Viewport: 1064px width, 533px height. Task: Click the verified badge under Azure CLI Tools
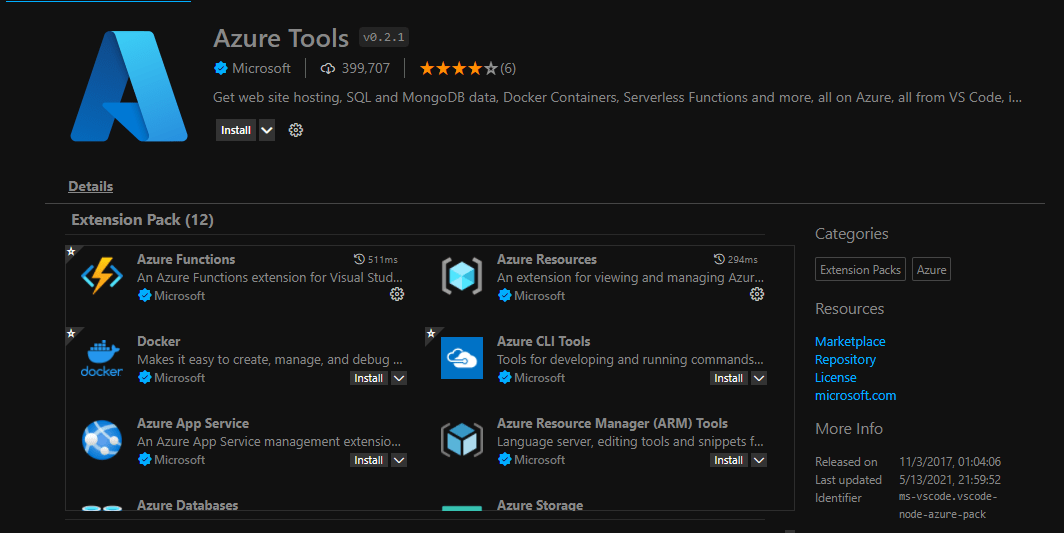pyautogui.click(x=504, y=378)
